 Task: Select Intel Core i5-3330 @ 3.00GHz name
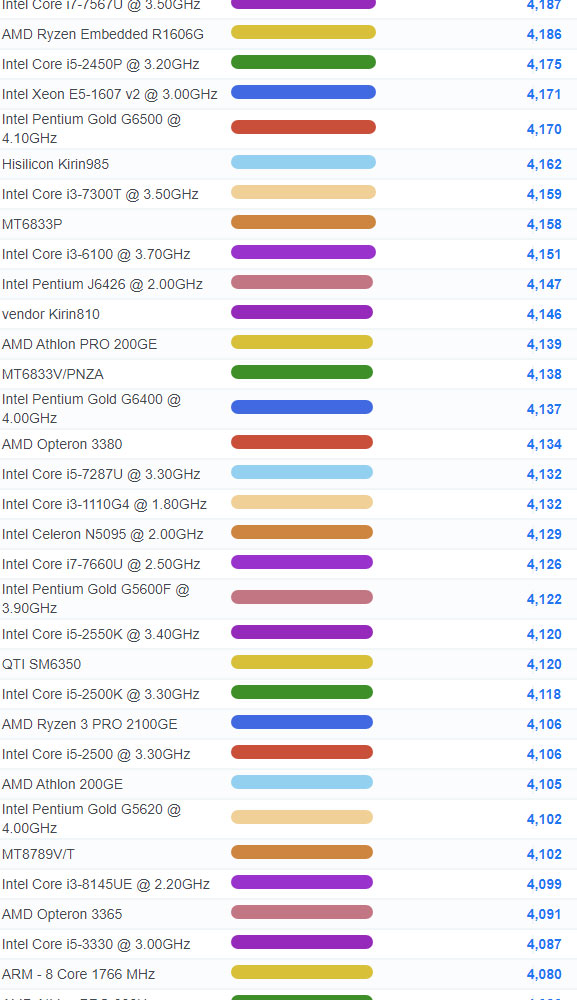tap(96, 945)
